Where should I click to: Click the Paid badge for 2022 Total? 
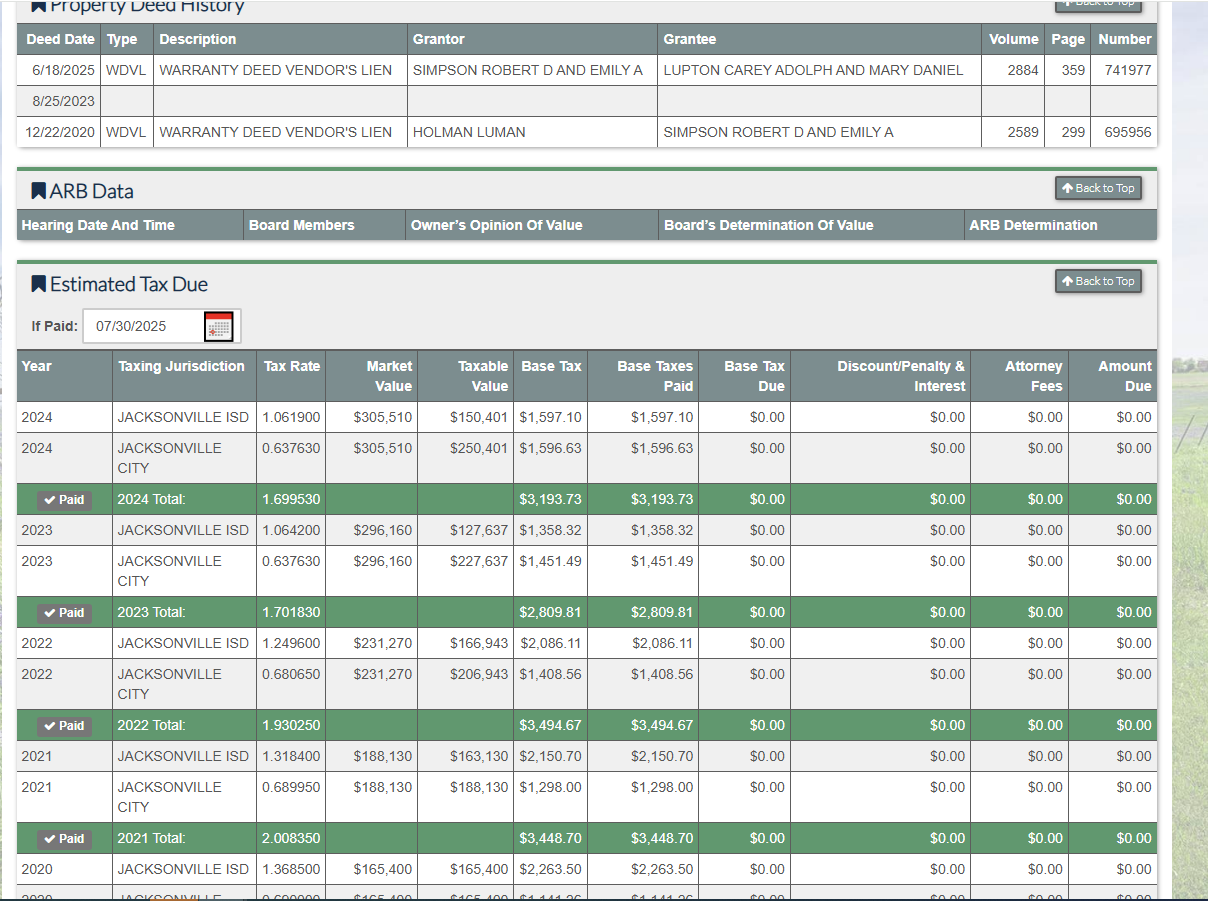(x=65, y=726)
